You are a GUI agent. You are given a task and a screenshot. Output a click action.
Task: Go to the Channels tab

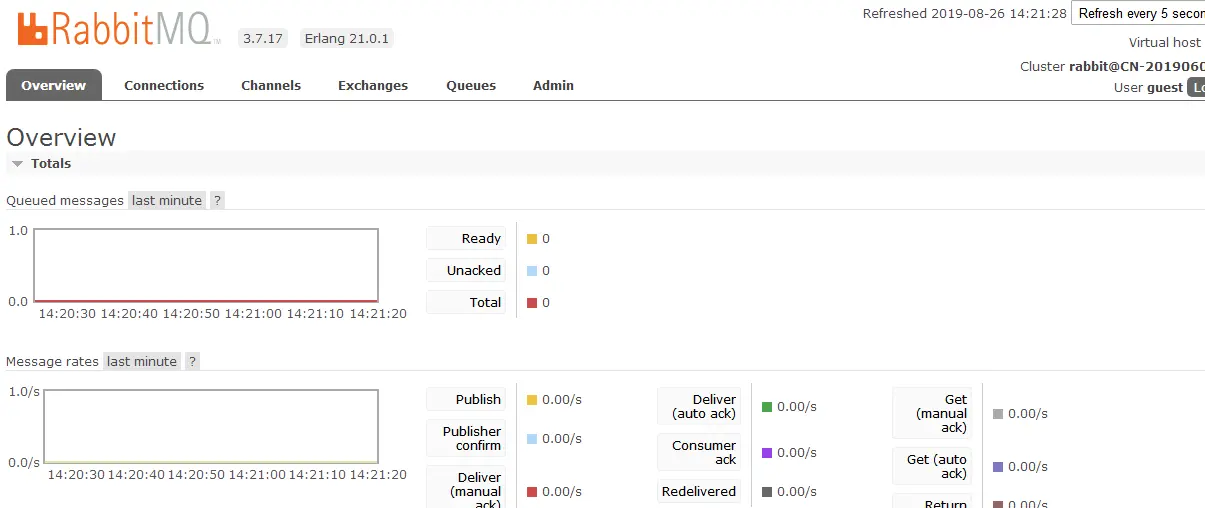pos(271,85)
